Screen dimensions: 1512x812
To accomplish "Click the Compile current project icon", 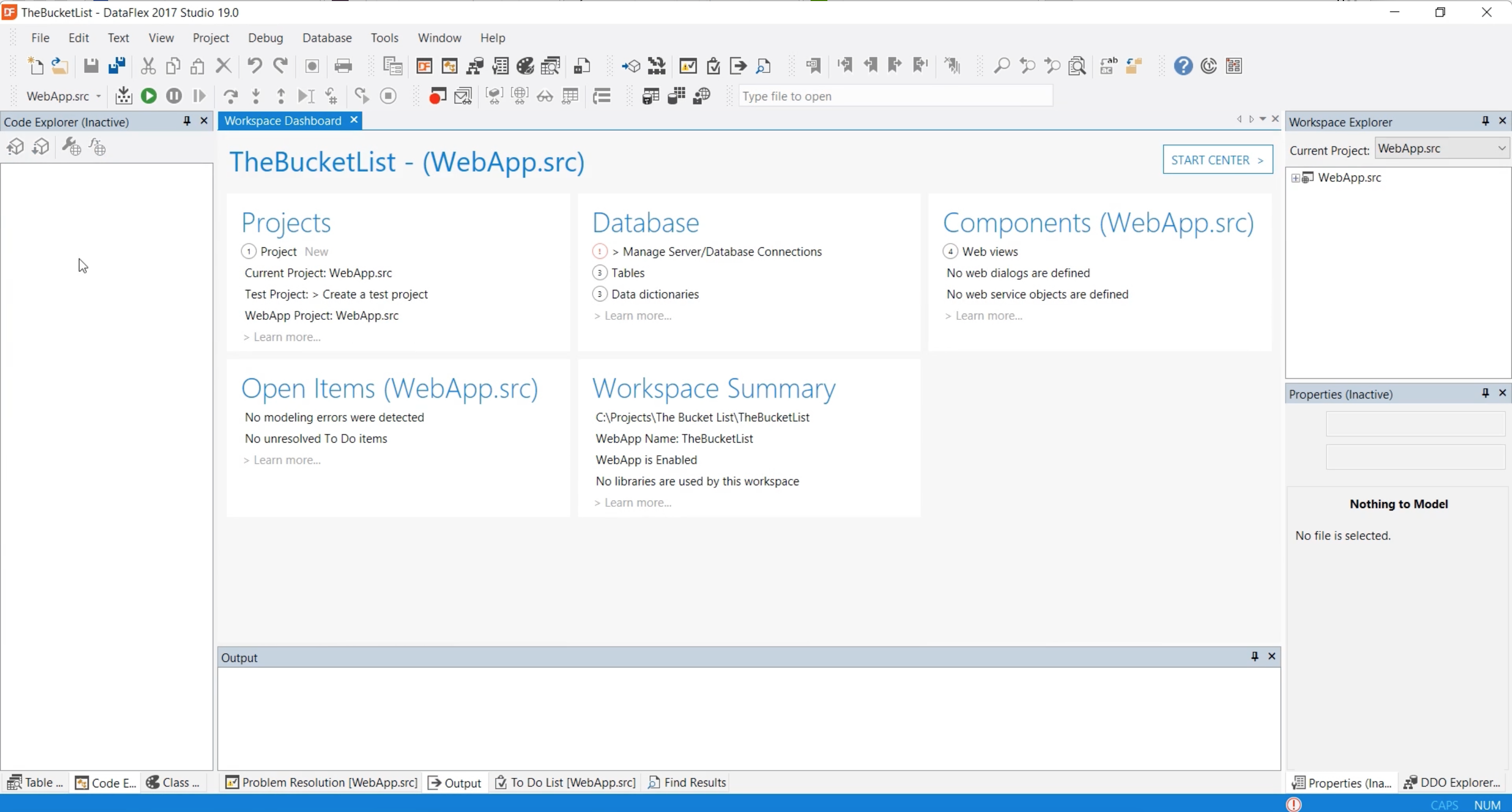I will pyautogui.click(x=123, y=96).
